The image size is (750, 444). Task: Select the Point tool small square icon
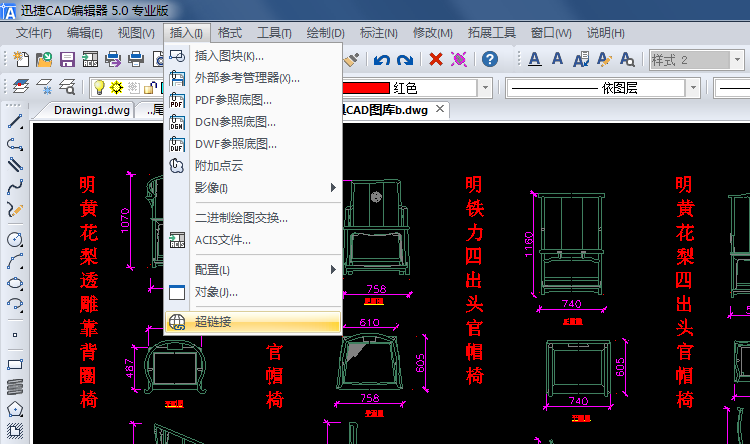coord(15,335)
